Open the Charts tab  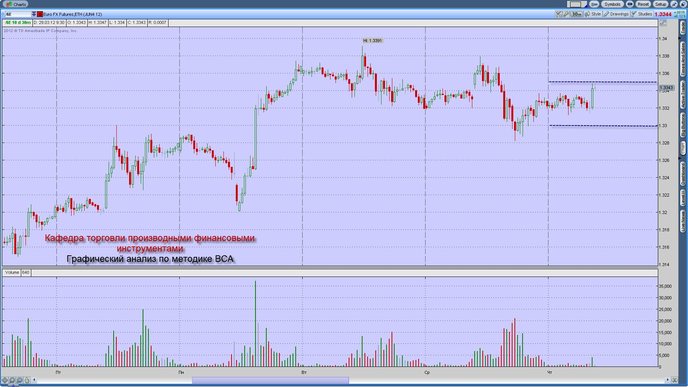pos(16,4)
